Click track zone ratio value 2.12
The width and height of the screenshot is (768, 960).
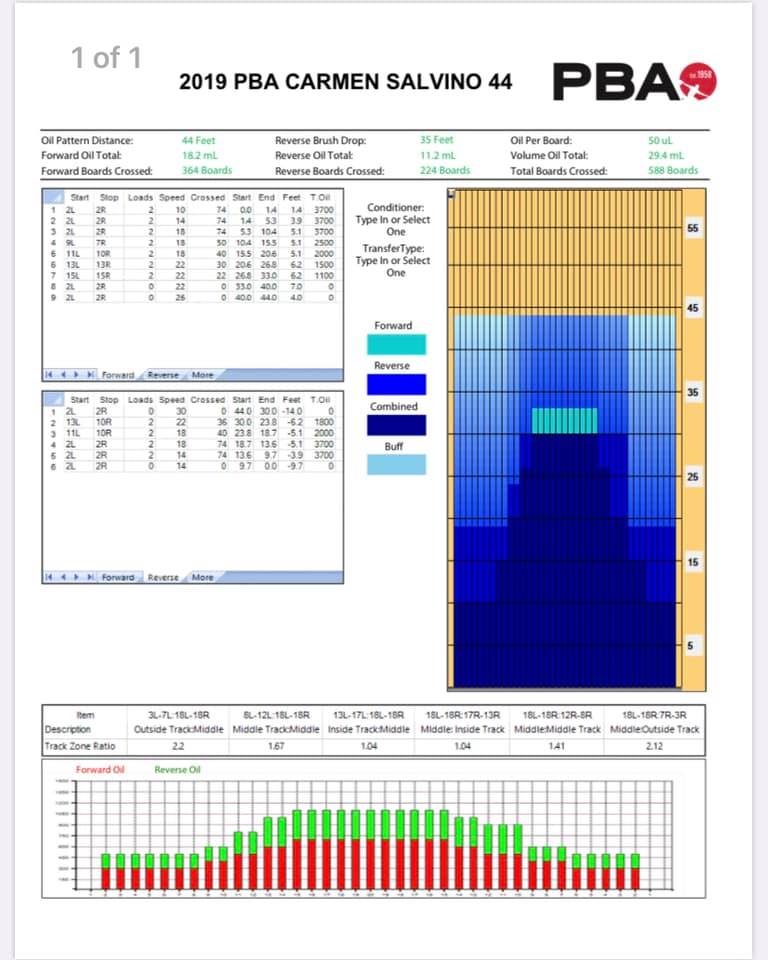click(654, 746)
